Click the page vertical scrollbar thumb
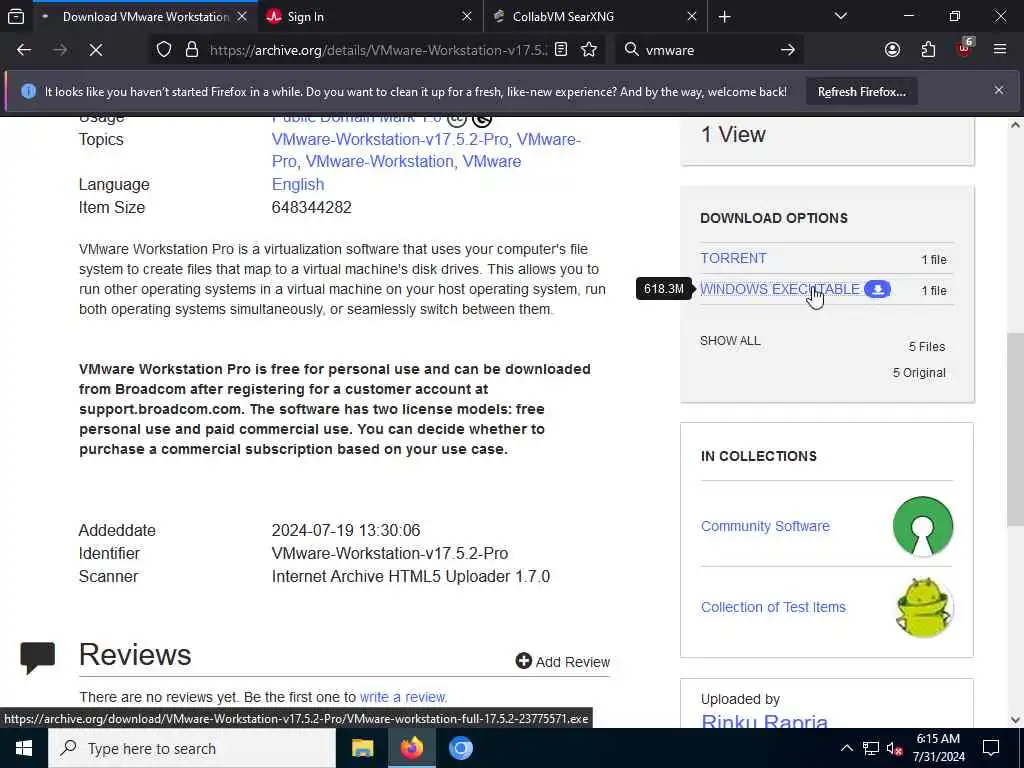1024x768 pixels. click(x=1015, y=428)
